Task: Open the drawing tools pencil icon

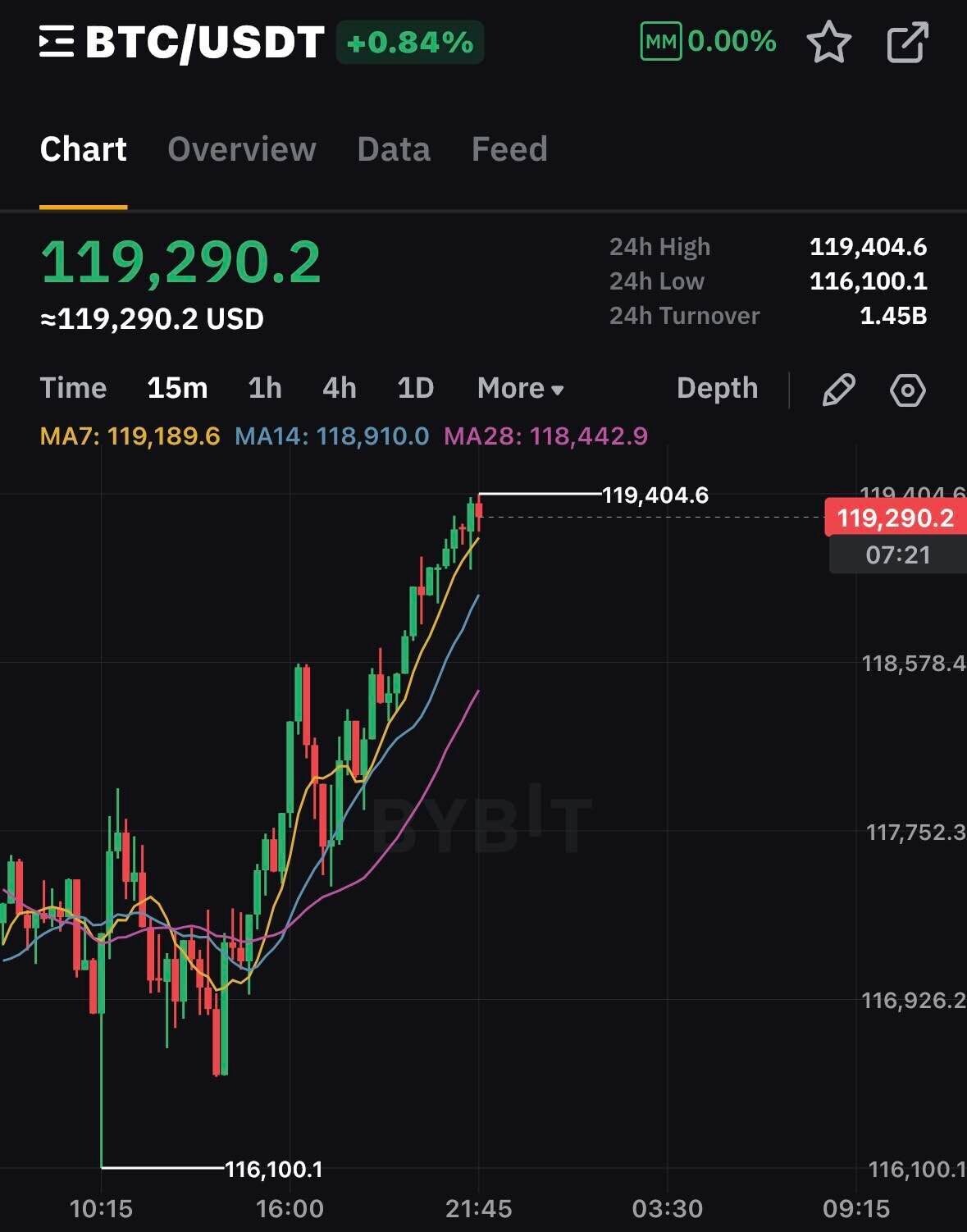Action: pyautogui.click(x=838, y=389)
